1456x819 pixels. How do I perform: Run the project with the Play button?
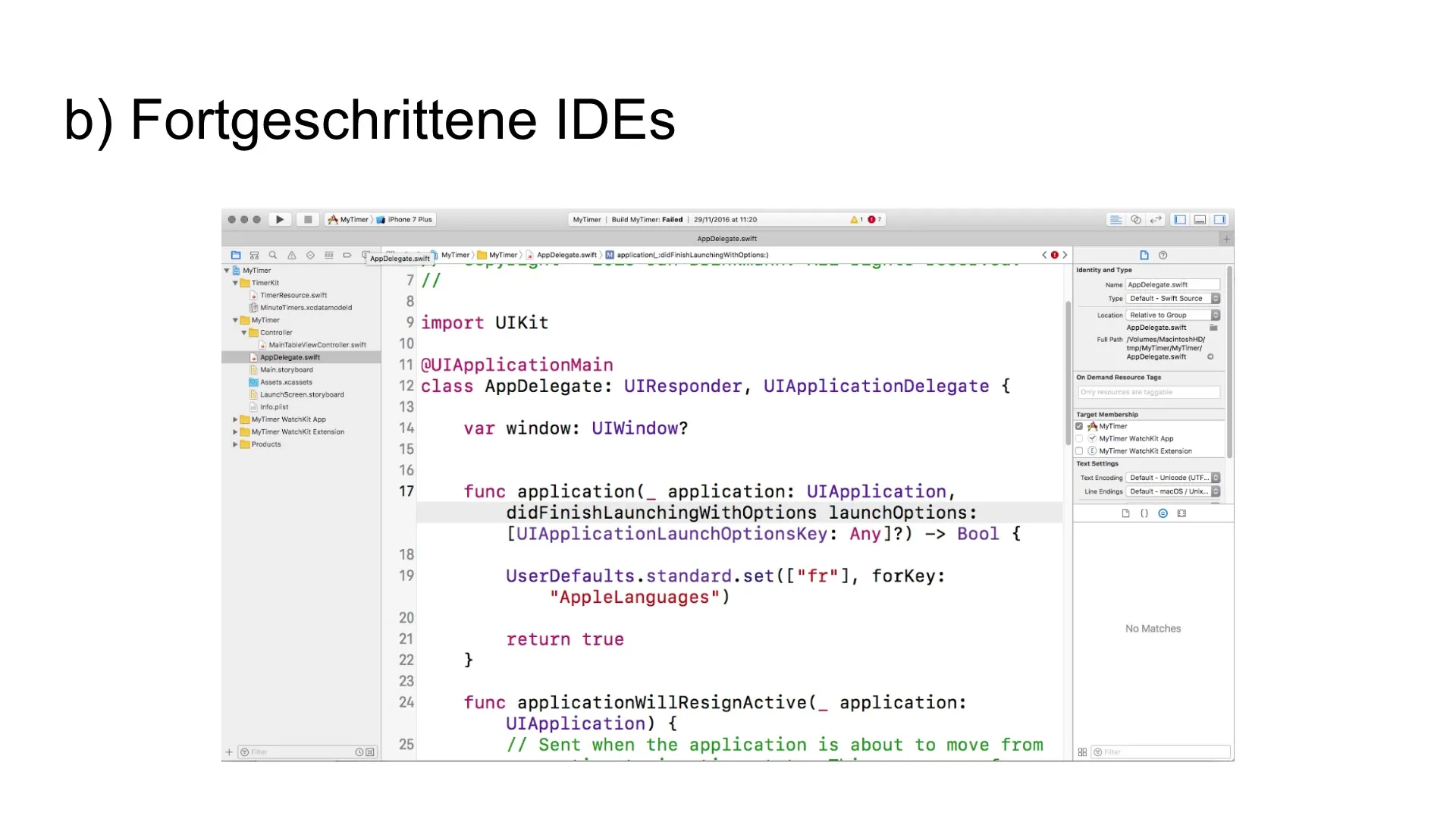click(280, 219)
